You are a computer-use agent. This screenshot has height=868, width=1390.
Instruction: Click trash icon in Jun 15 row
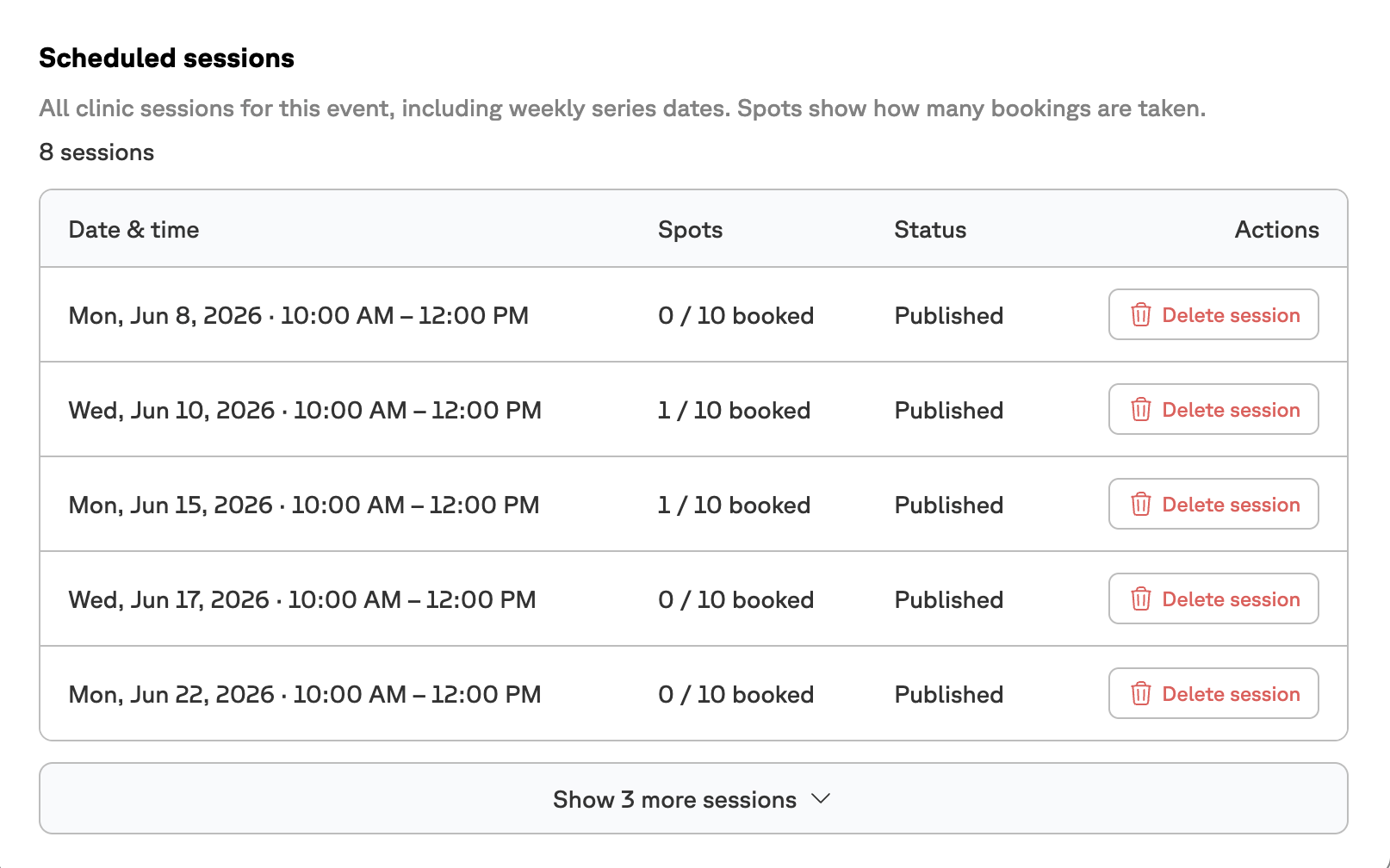point(1140,505)
